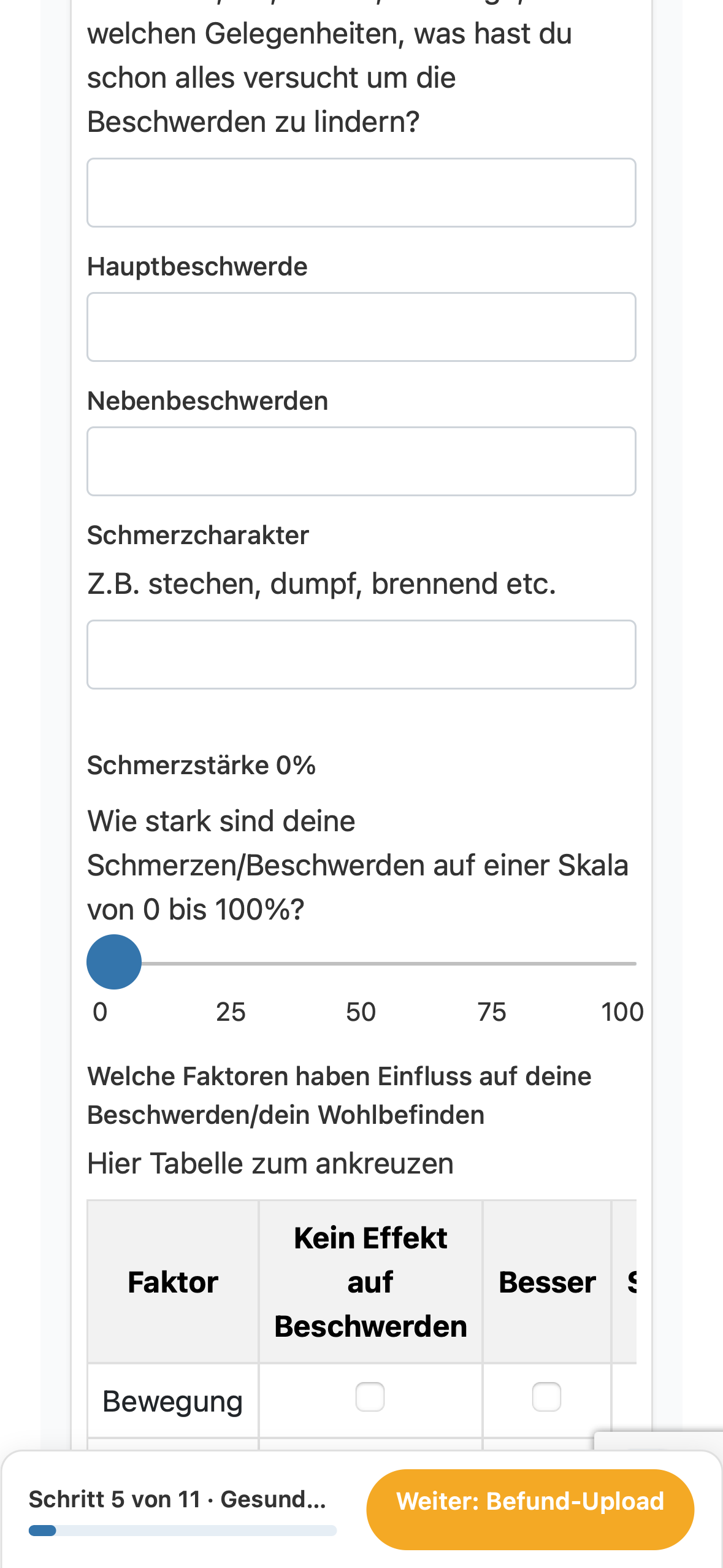Click the Besser column header
This screenshot has width=723, height=1568.
[x=547, y=1282]
